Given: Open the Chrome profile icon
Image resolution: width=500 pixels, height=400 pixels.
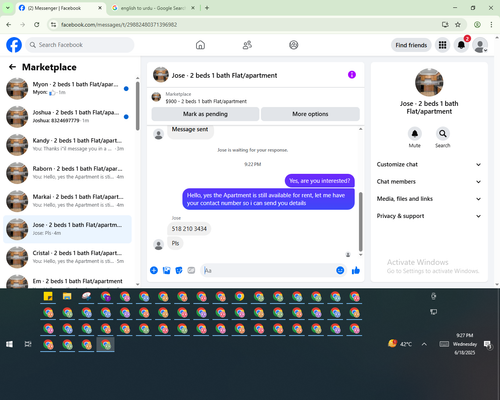Looking at the screenshot, I should coord(477,25).
